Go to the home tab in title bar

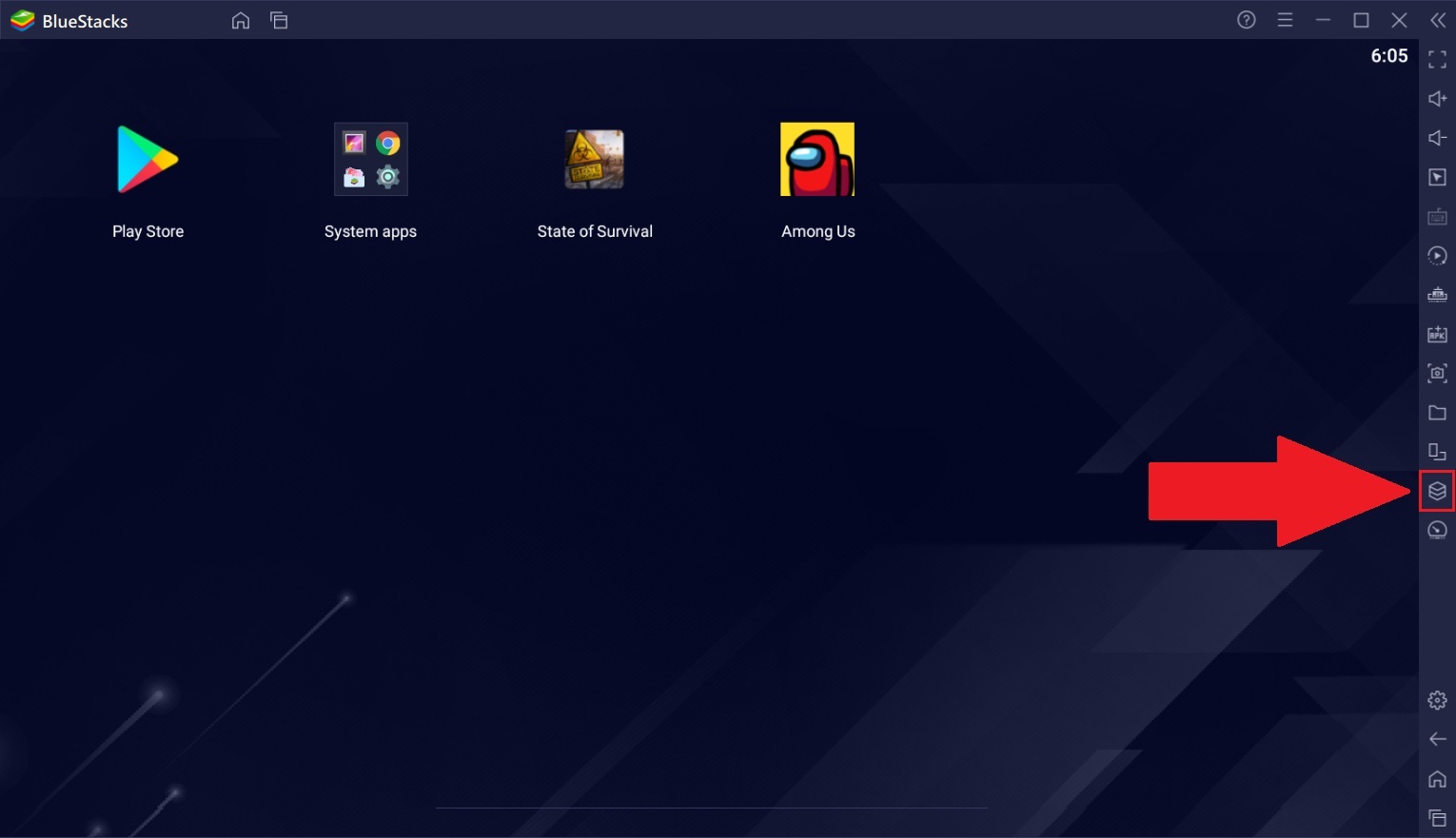pyautogui.click(x=241, y=20)
